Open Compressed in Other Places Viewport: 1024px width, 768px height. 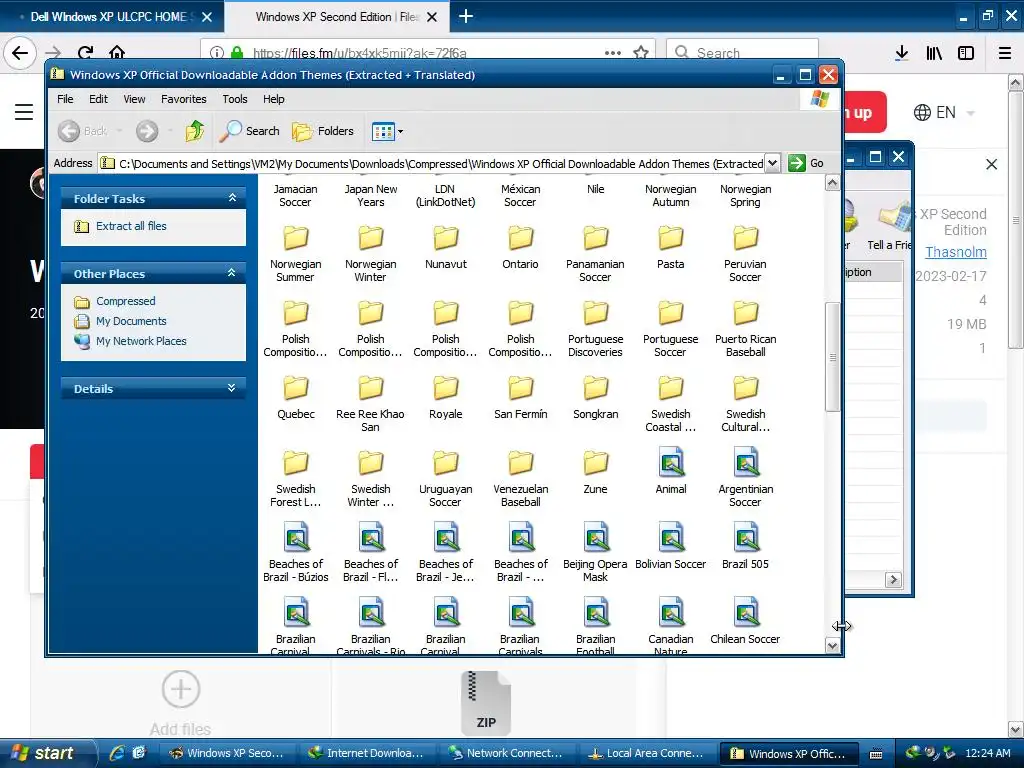pos(125,301)
